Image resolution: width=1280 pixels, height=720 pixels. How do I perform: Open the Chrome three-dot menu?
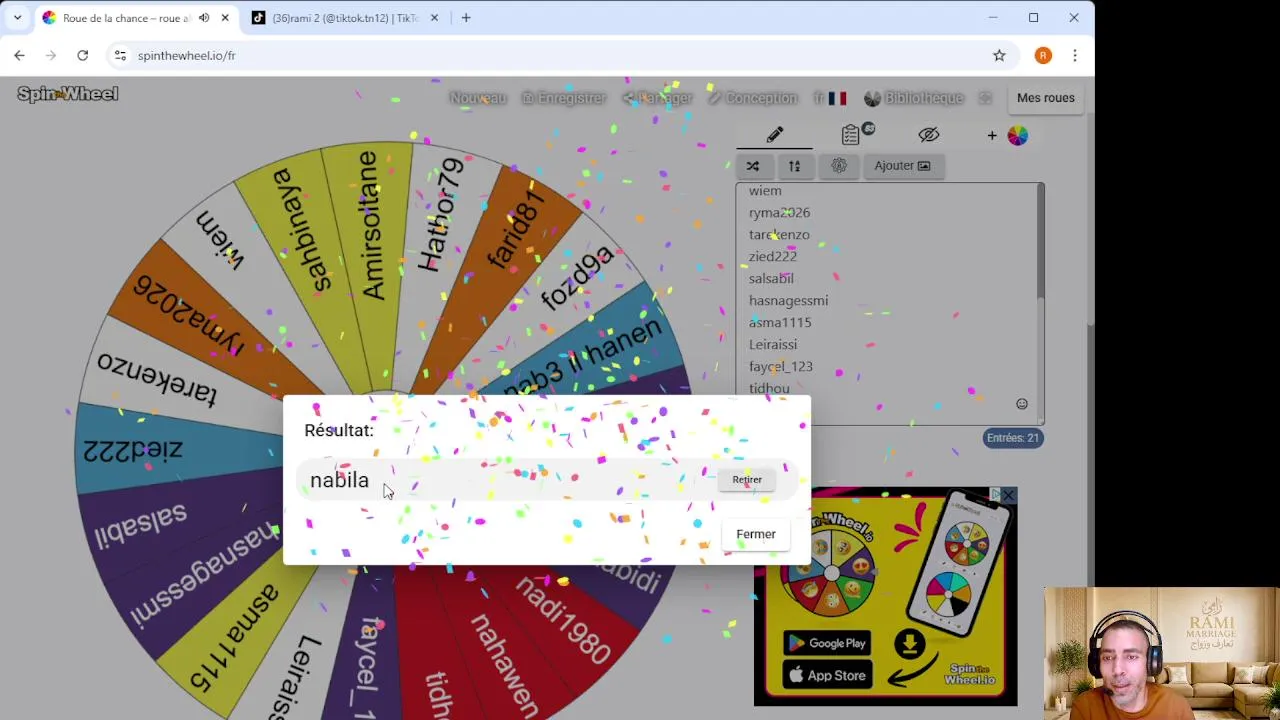point(1075,56)
